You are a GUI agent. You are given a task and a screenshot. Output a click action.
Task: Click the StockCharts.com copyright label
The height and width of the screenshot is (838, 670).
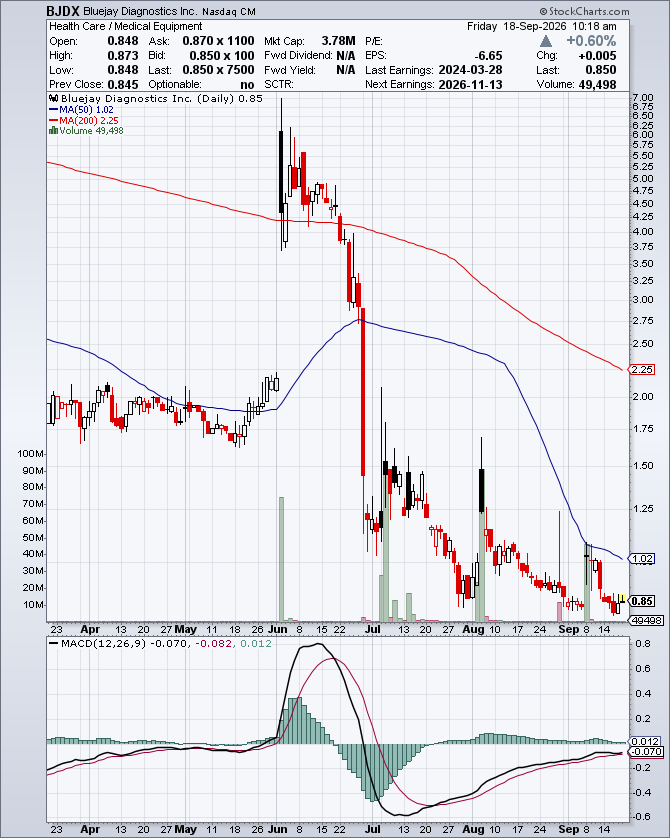(585, 11)
